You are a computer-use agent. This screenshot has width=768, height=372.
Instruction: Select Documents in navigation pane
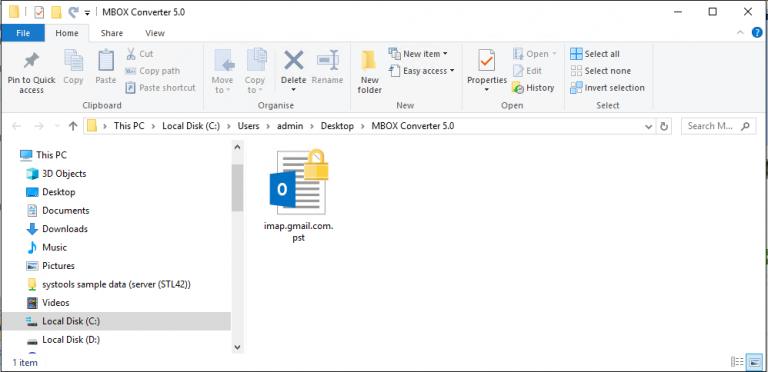pos(57,210)
